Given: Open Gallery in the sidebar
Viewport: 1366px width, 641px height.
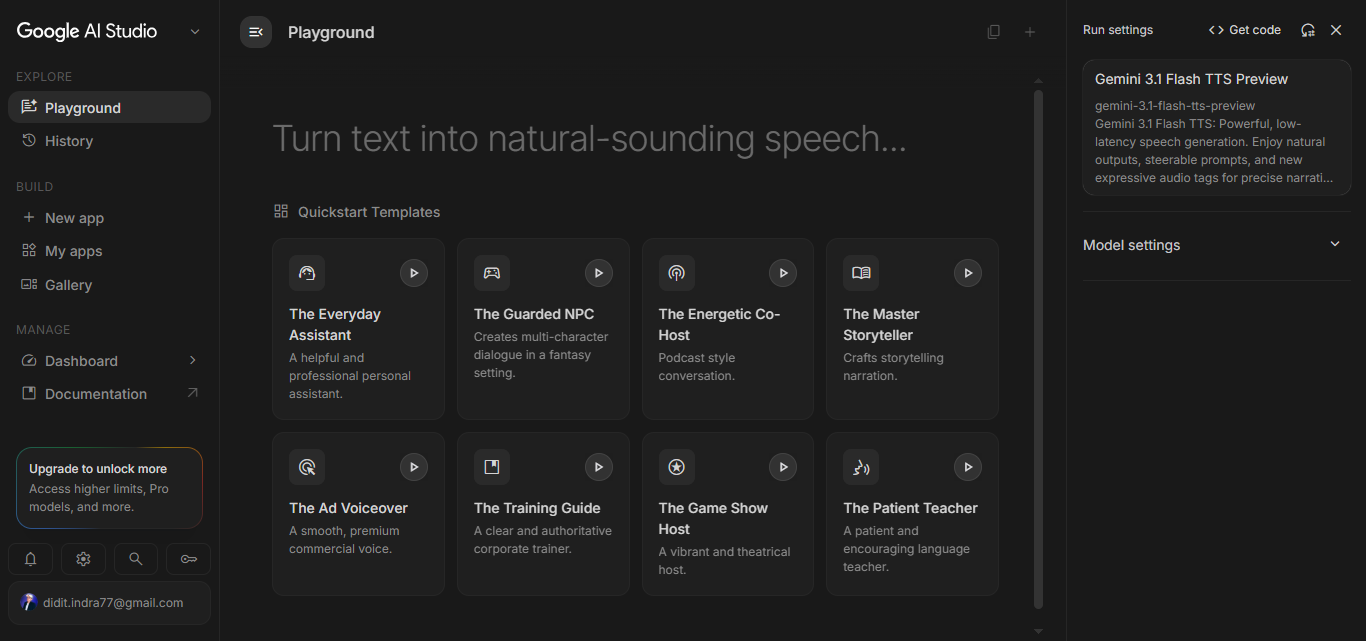Looking at the screenshot, I should click(110, 285).
